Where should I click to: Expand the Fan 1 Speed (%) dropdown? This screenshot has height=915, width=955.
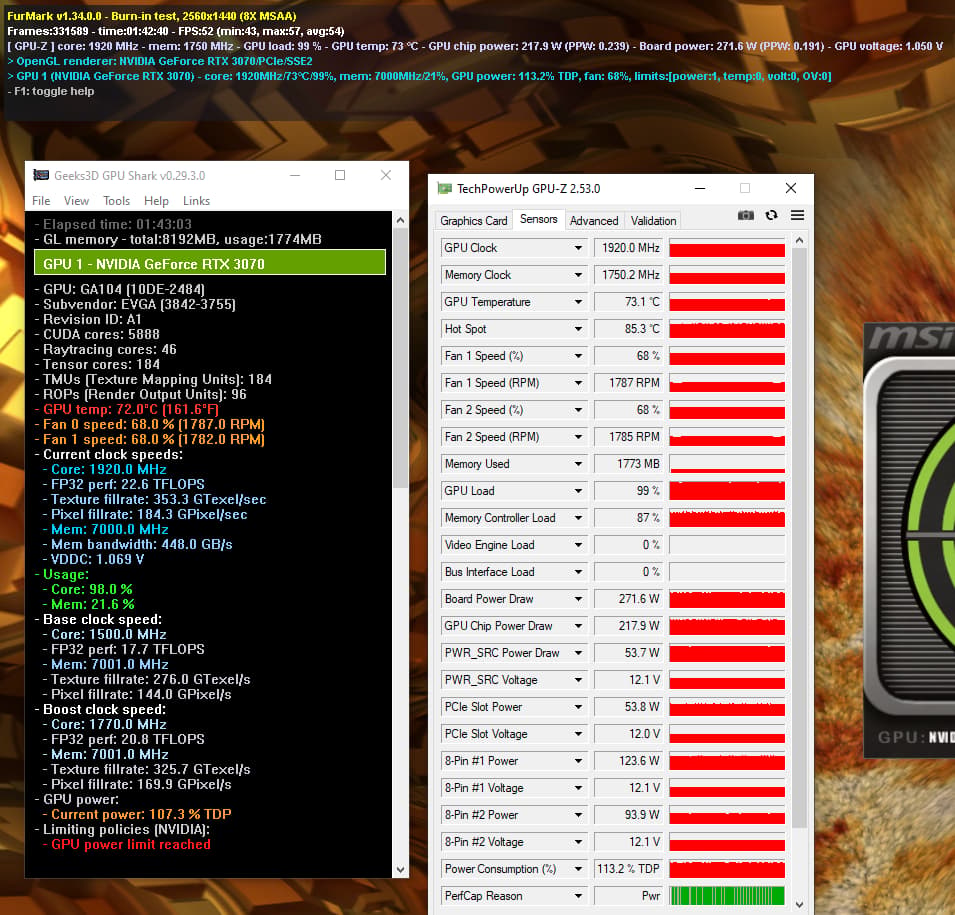(578, 356)
